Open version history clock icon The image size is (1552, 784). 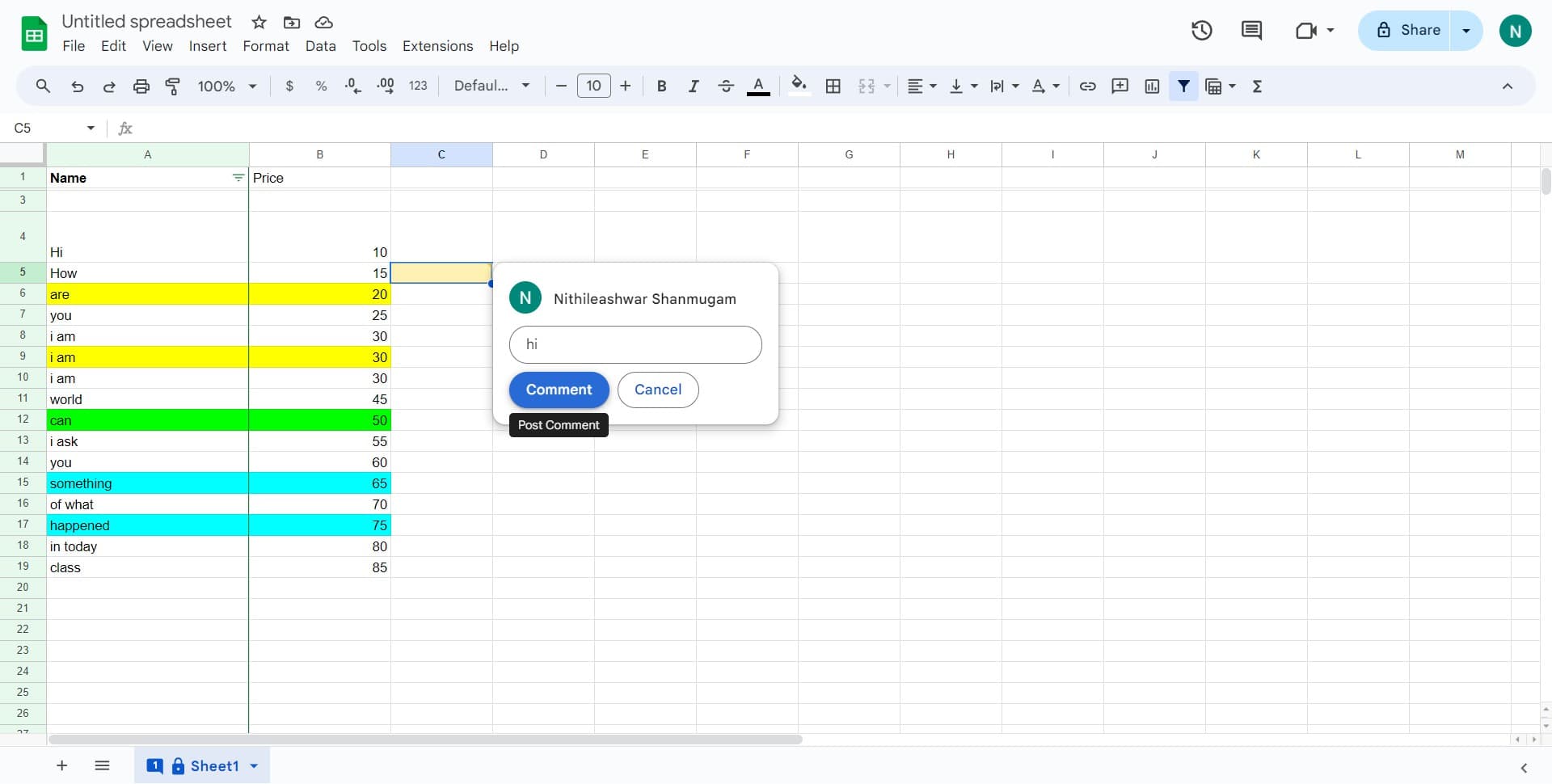(x=1201, y=31)
